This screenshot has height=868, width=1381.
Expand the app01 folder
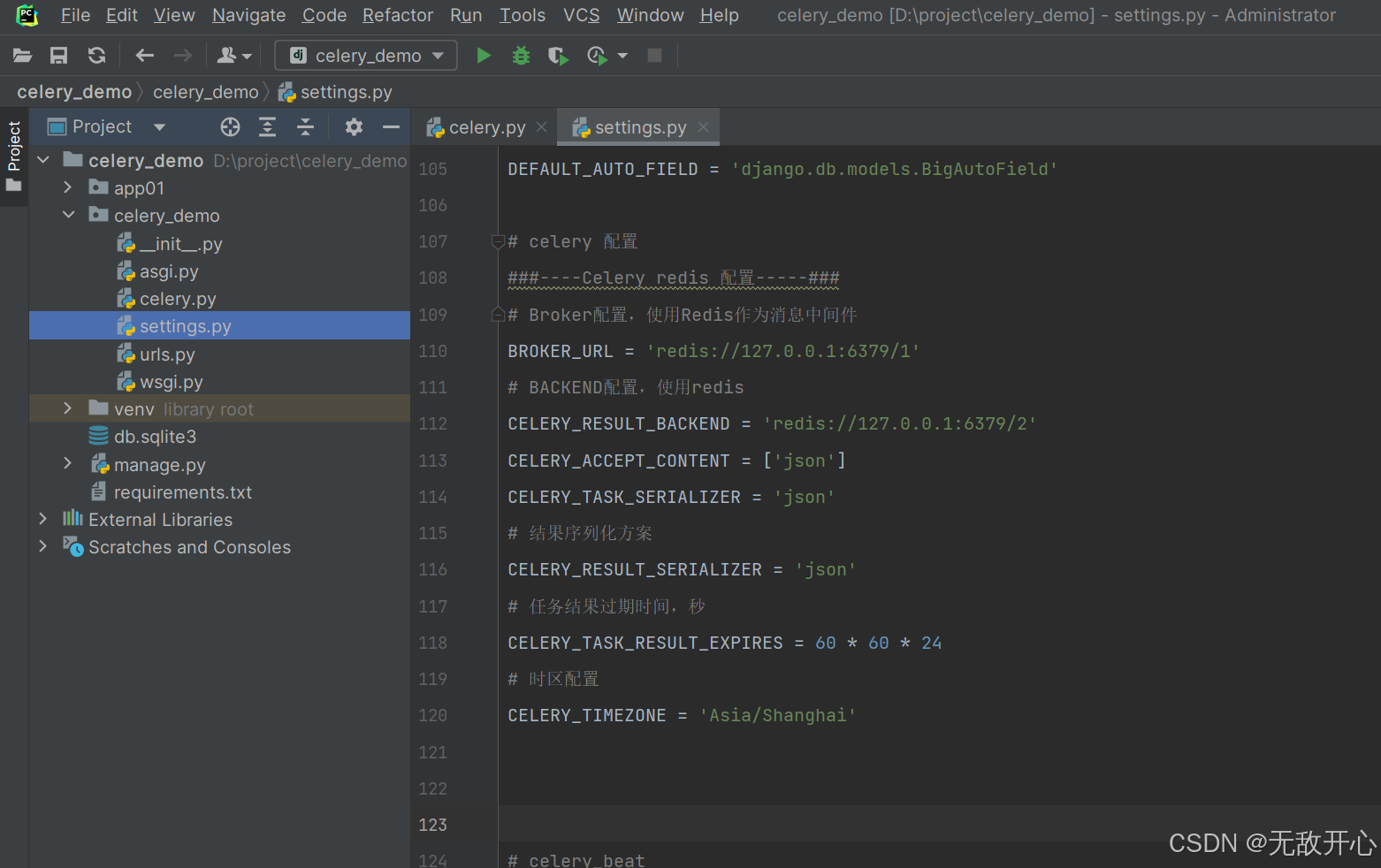pyautogui.click(x=68, y=187)
